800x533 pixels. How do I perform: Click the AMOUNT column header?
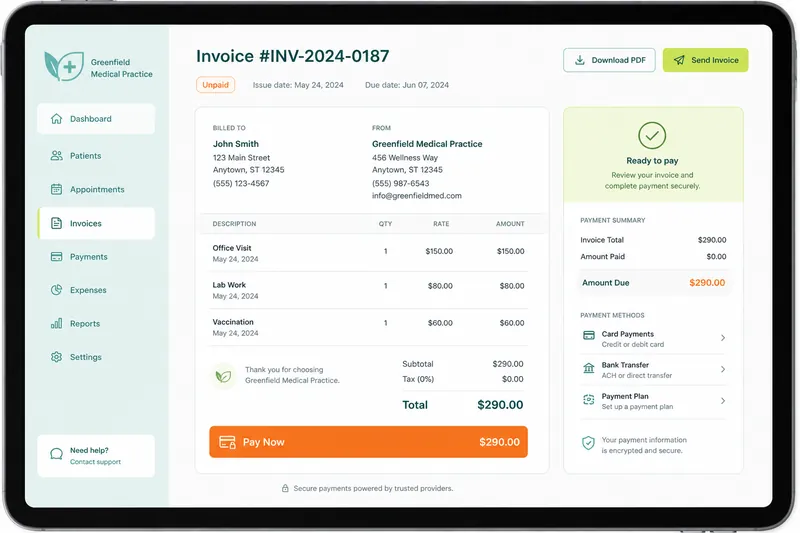[510, 224]
